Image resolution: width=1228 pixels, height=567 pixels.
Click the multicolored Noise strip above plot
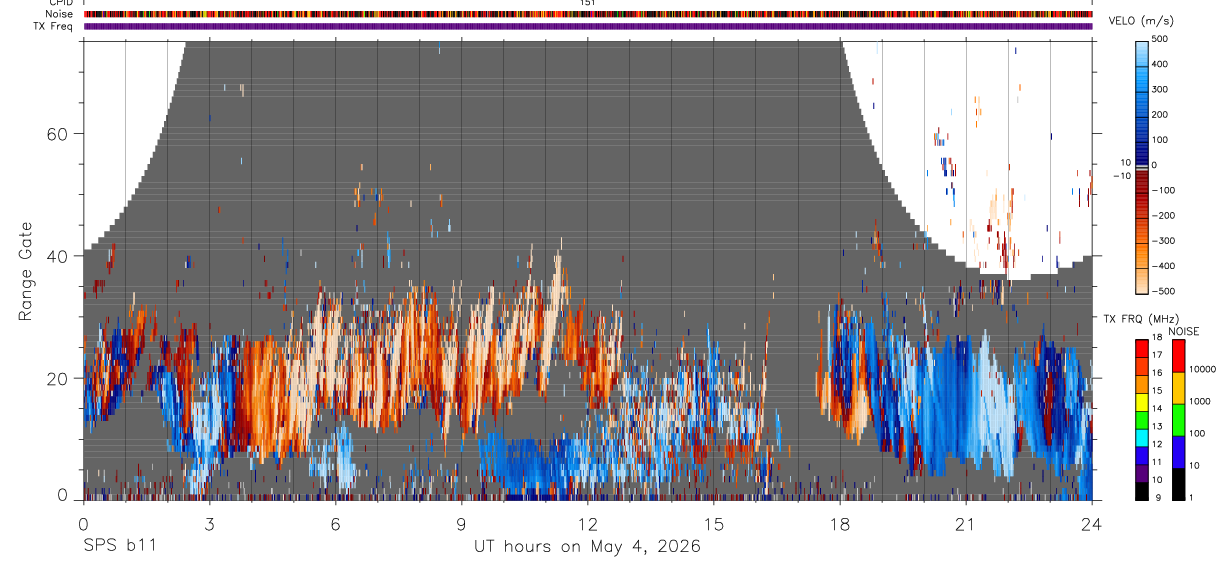click(x=588, y=14)
